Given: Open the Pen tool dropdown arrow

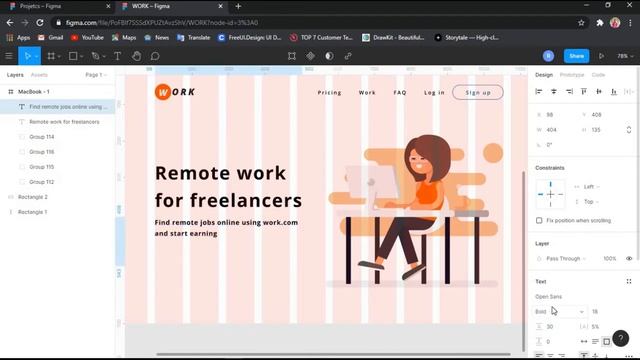Looking at the screenshot, I should [104, 56].
